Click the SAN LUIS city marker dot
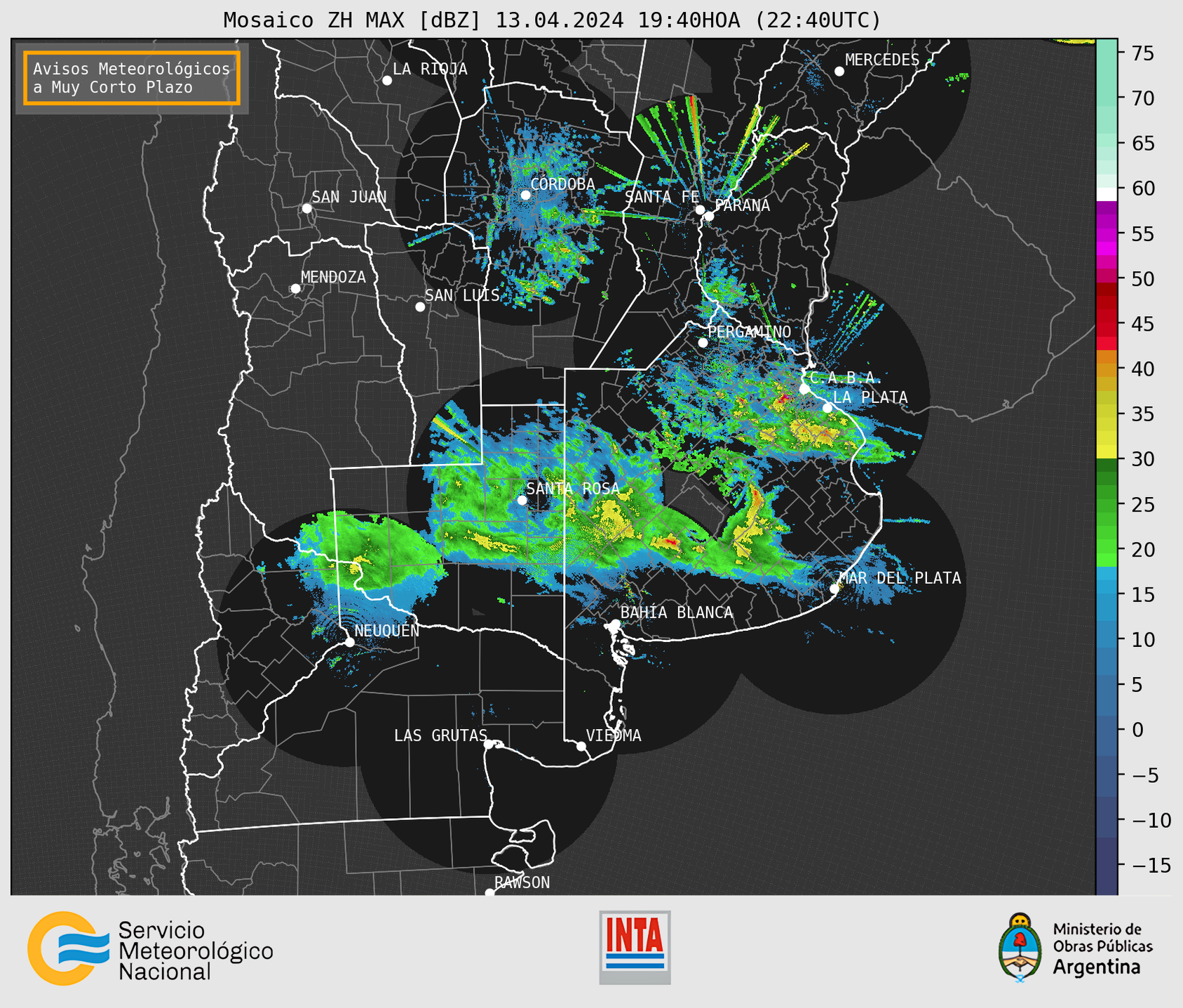 tap(420, 307)
